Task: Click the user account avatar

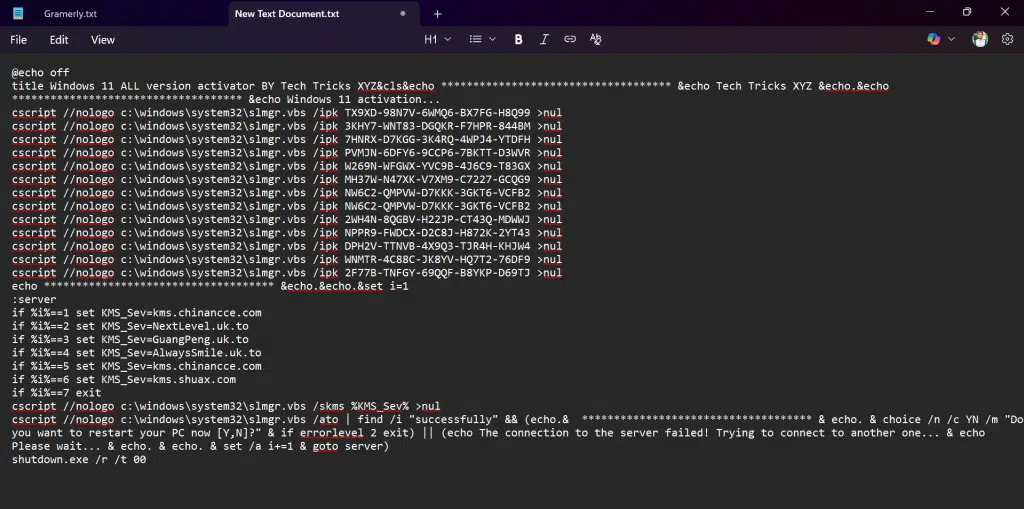Action: coord(980,40)
